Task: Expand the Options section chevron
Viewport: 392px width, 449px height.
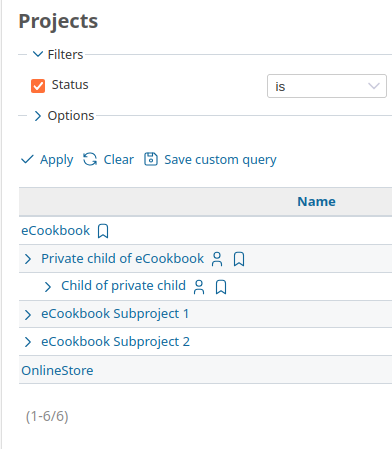Action: click(x=38, y=116)
